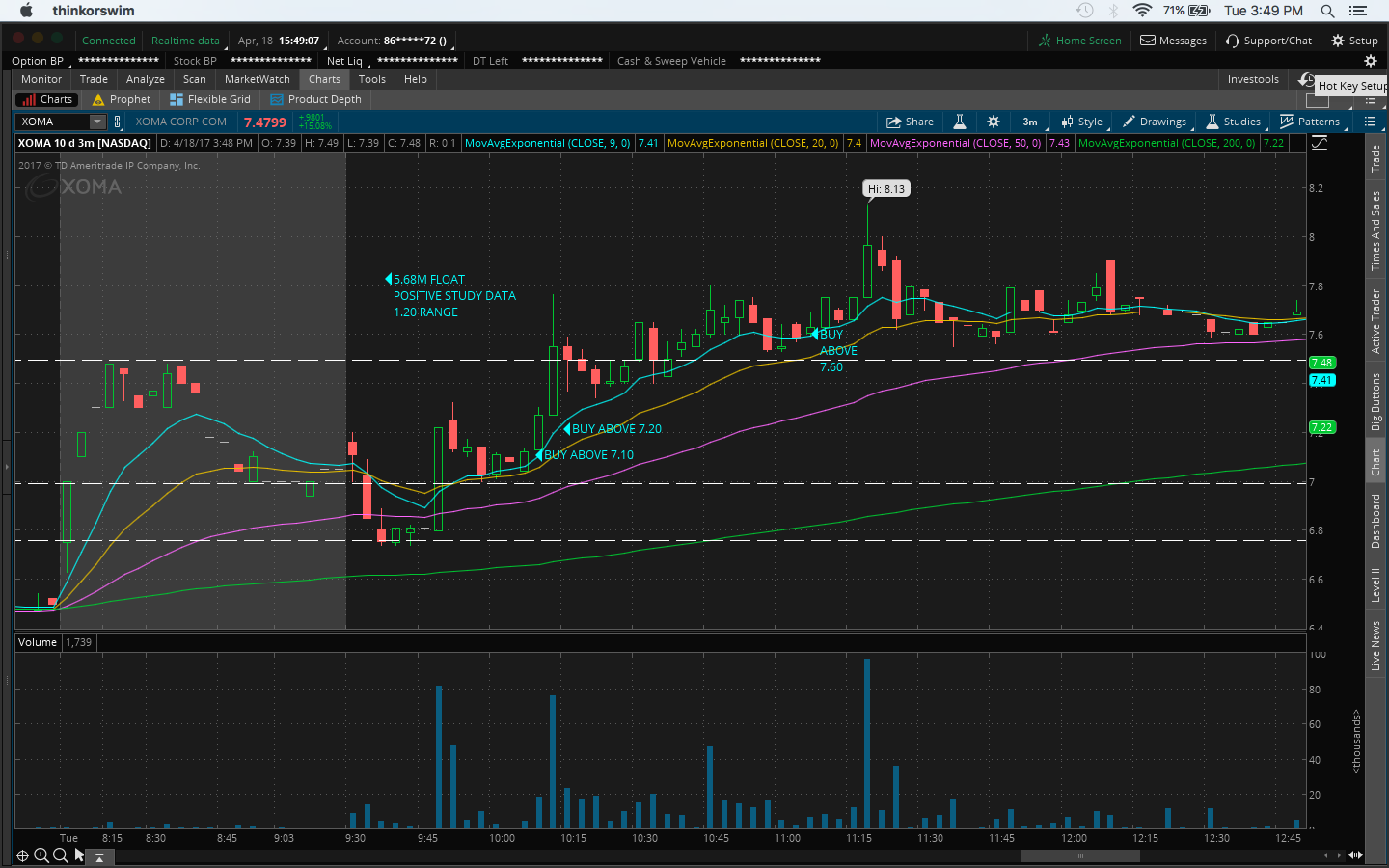1389x868 pixels.
Task: Open the Style dropdown menu
Action: pyautogui.click(x=1081, y=122)
